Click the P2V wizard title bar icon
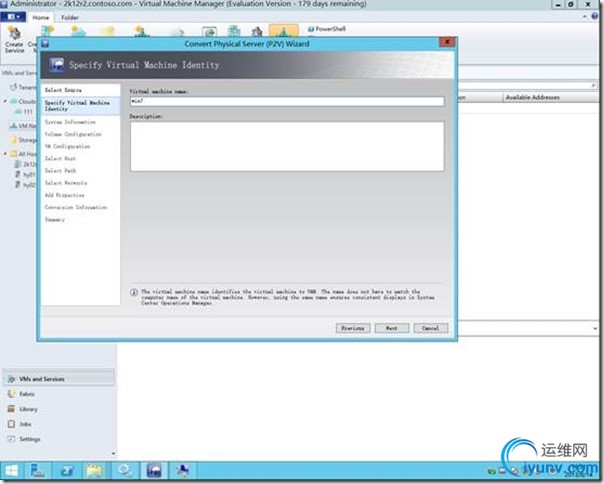Image resolution: width=604 pixels, height=484 pixels. pyautogui.click(x=45, y=44)
